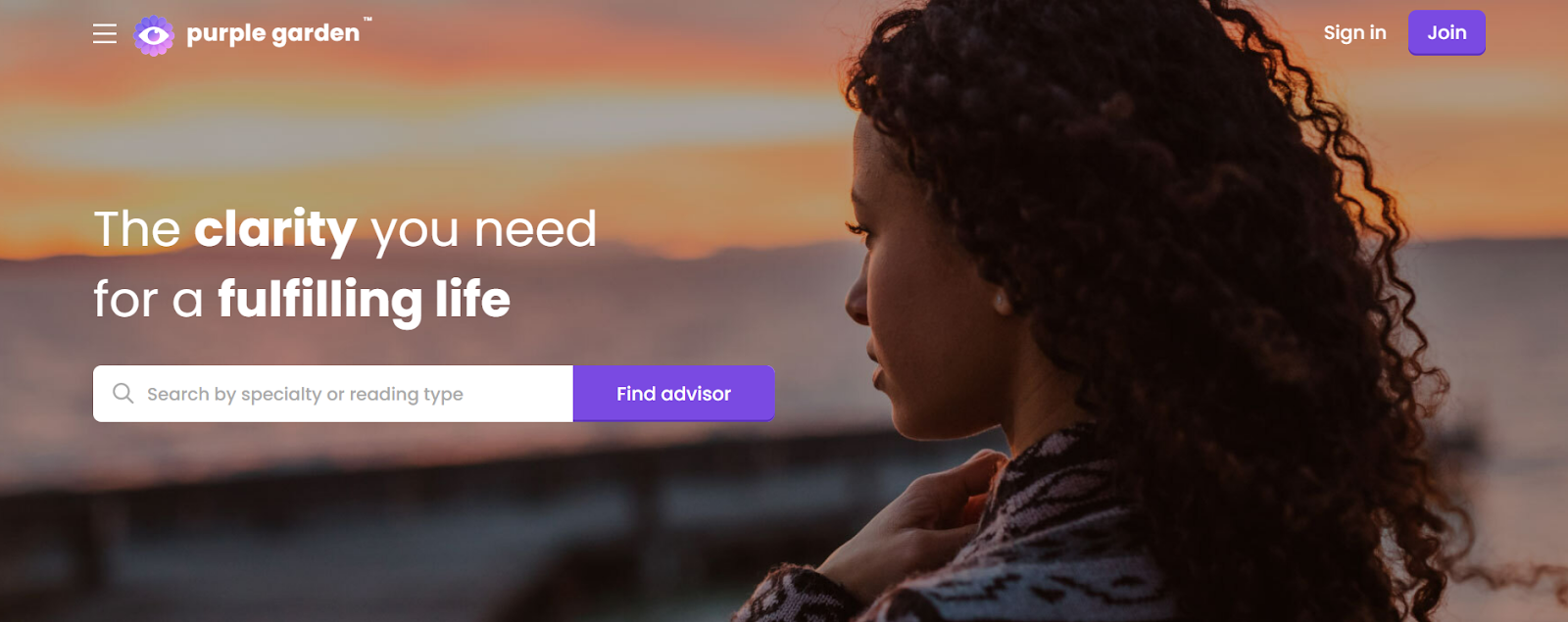Click the bold word "clarity" in the headline
Image resolution: width=1568 pixels, height=622 pixels.
[275, 231]
